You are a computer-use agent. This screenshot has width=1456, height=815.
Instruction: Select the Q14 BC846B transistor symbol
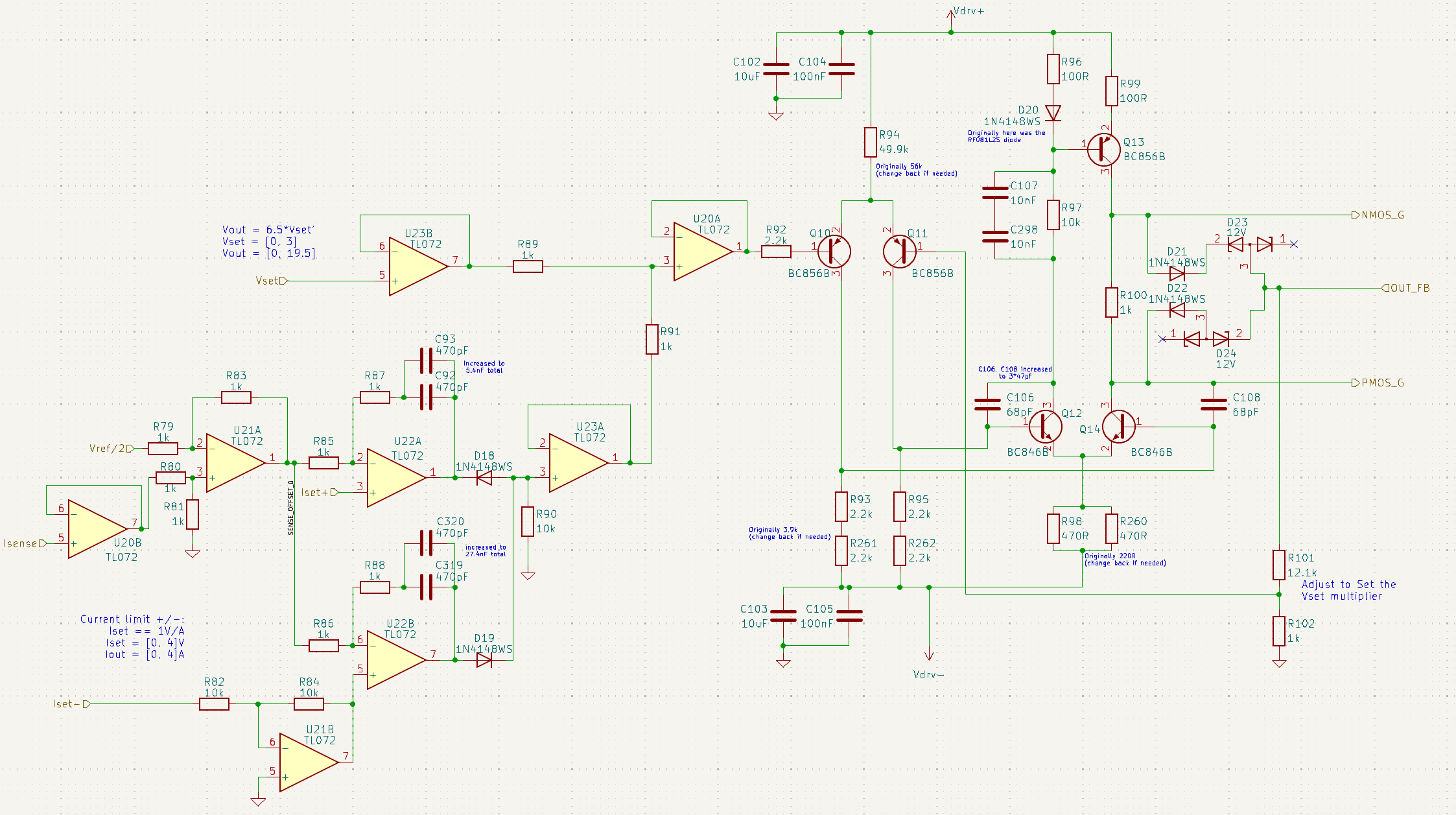[1119, 427]
